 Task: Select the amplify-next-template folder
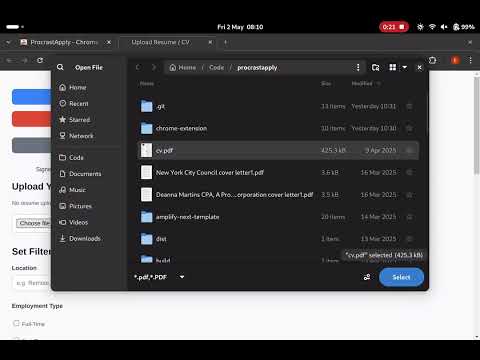tap(278, 217)
